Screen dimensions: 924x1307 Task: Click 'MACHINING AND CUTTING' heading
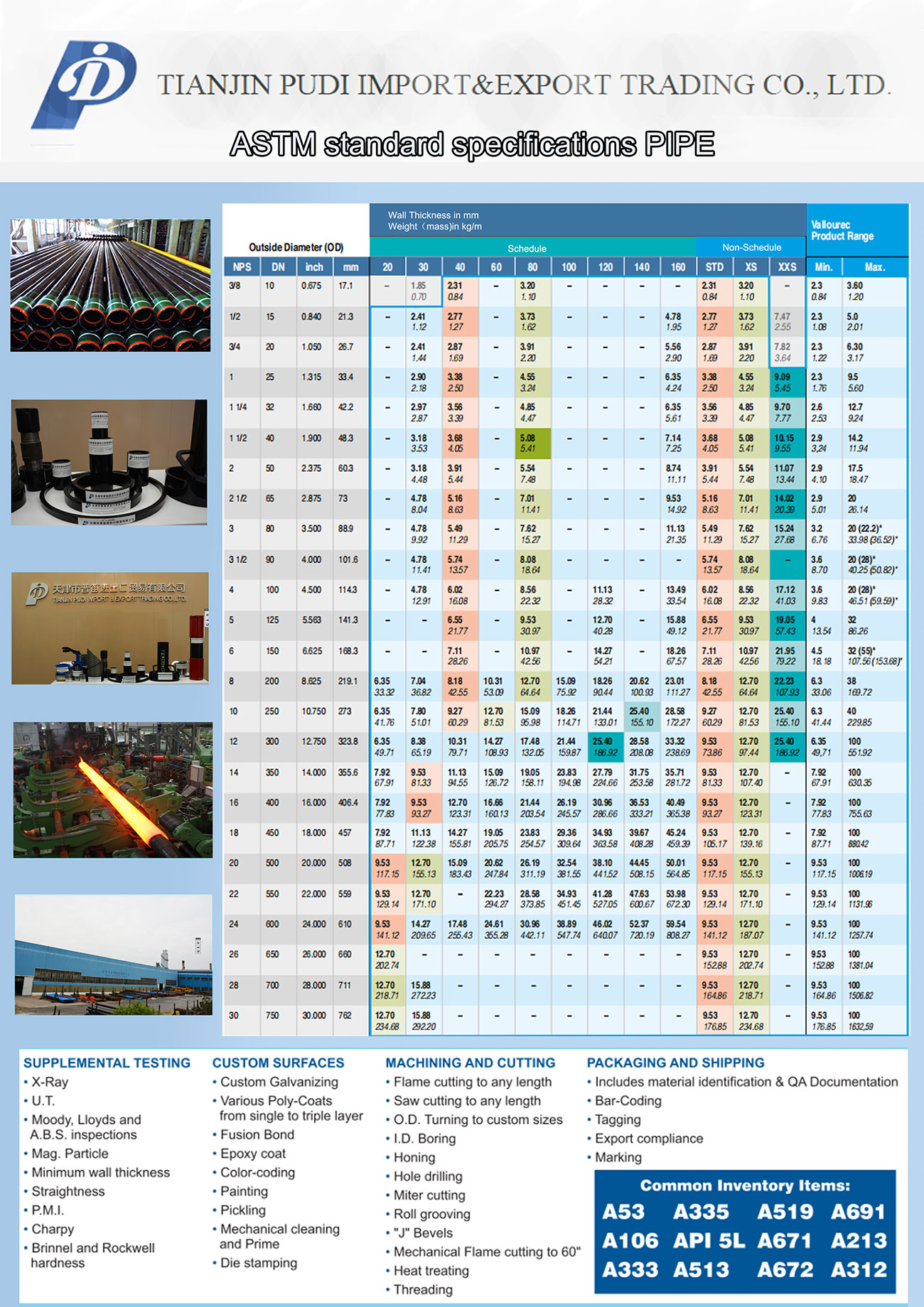[471, 1063]
